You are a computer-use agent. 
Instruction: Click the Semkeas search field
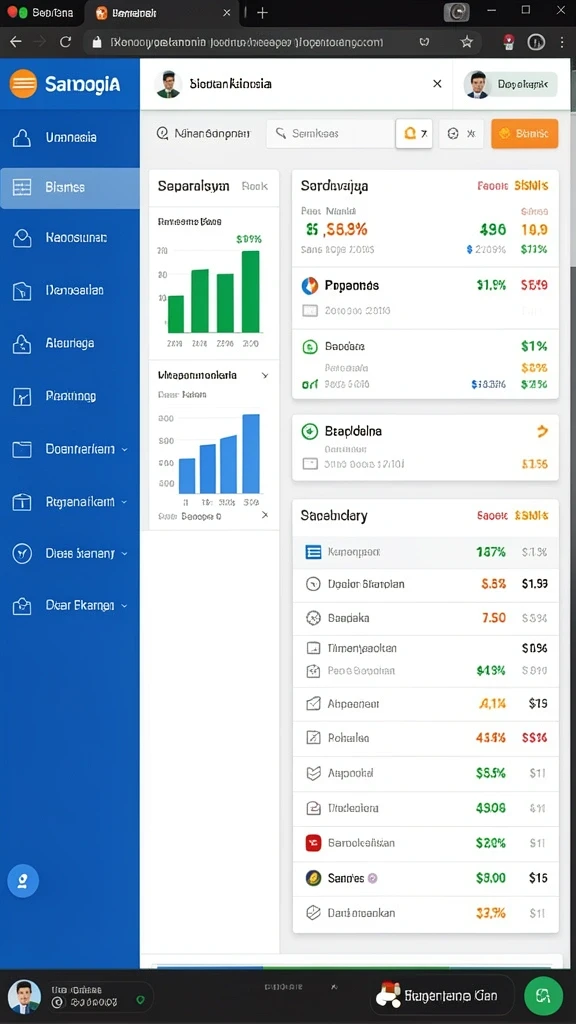pyautogui.click(x=330, y=133)
